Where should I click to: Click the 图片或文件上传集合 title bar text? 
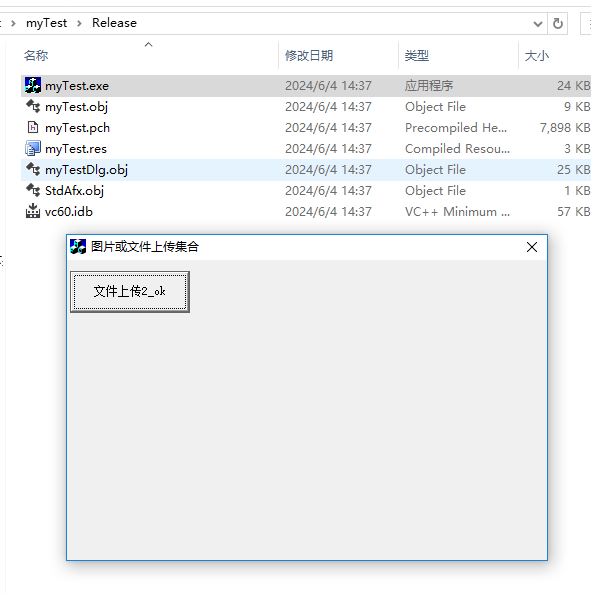145,247
